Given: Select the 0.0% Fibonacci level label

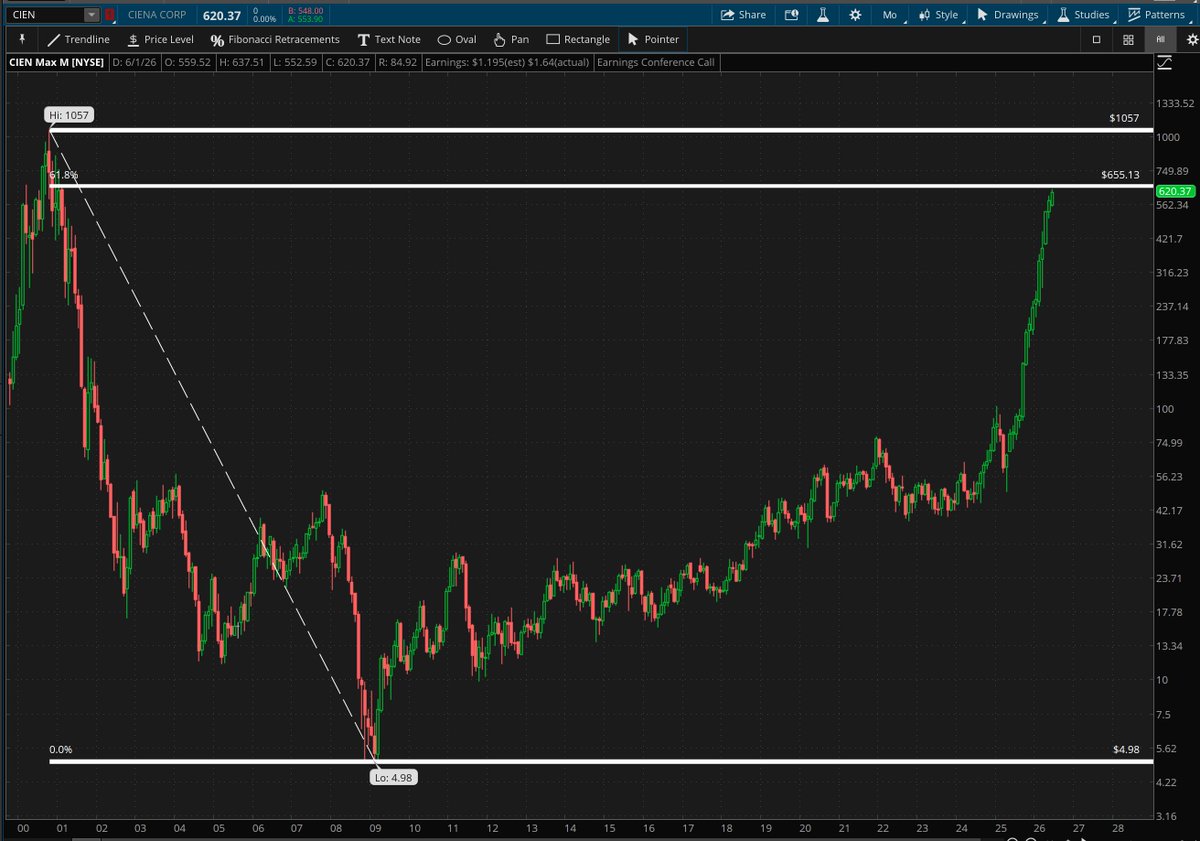Looking at the screenshot, I should (61, 749).
